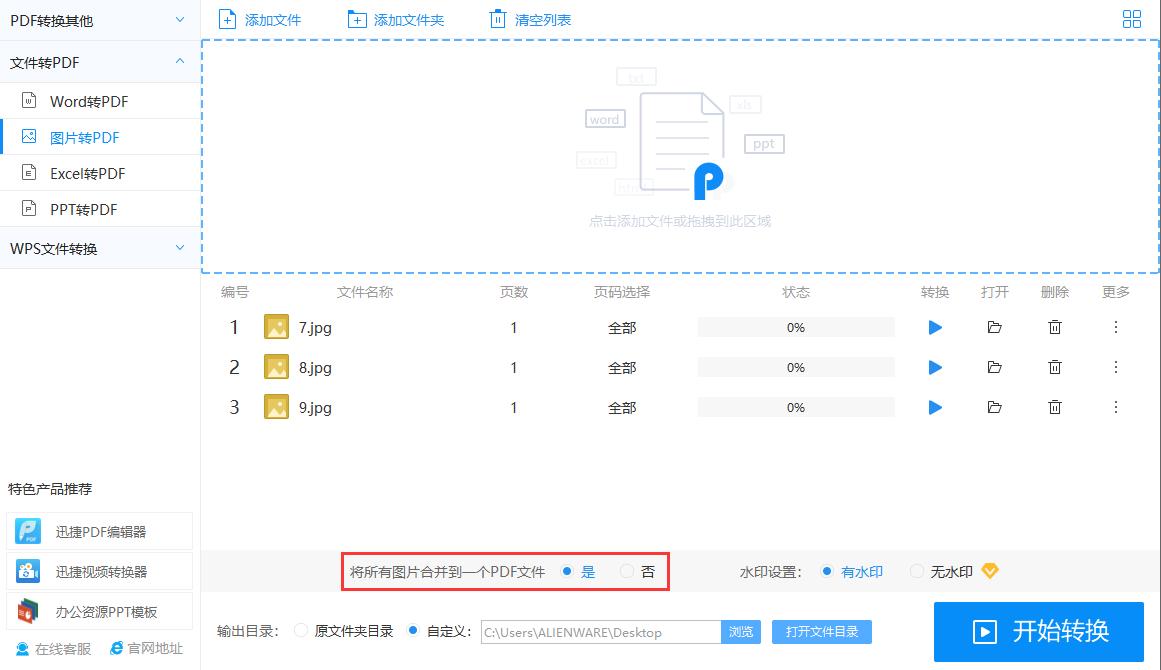Click the 浏览 button to choose output path
This screenshot has width=1161, height=670.
pos(740,631)
